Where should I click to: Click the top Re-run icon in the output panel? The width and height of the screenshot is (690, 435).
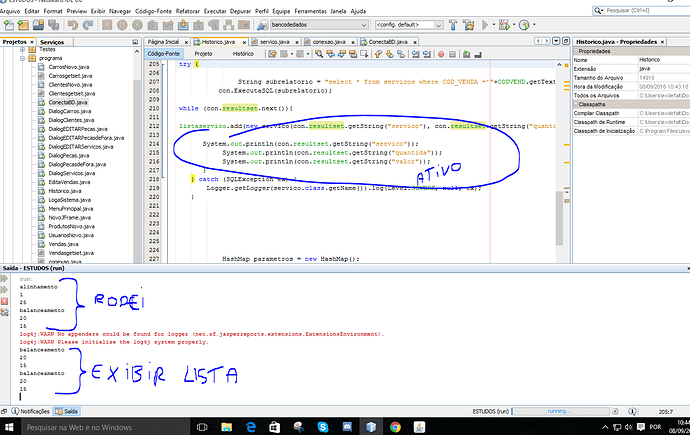[4, 278]
